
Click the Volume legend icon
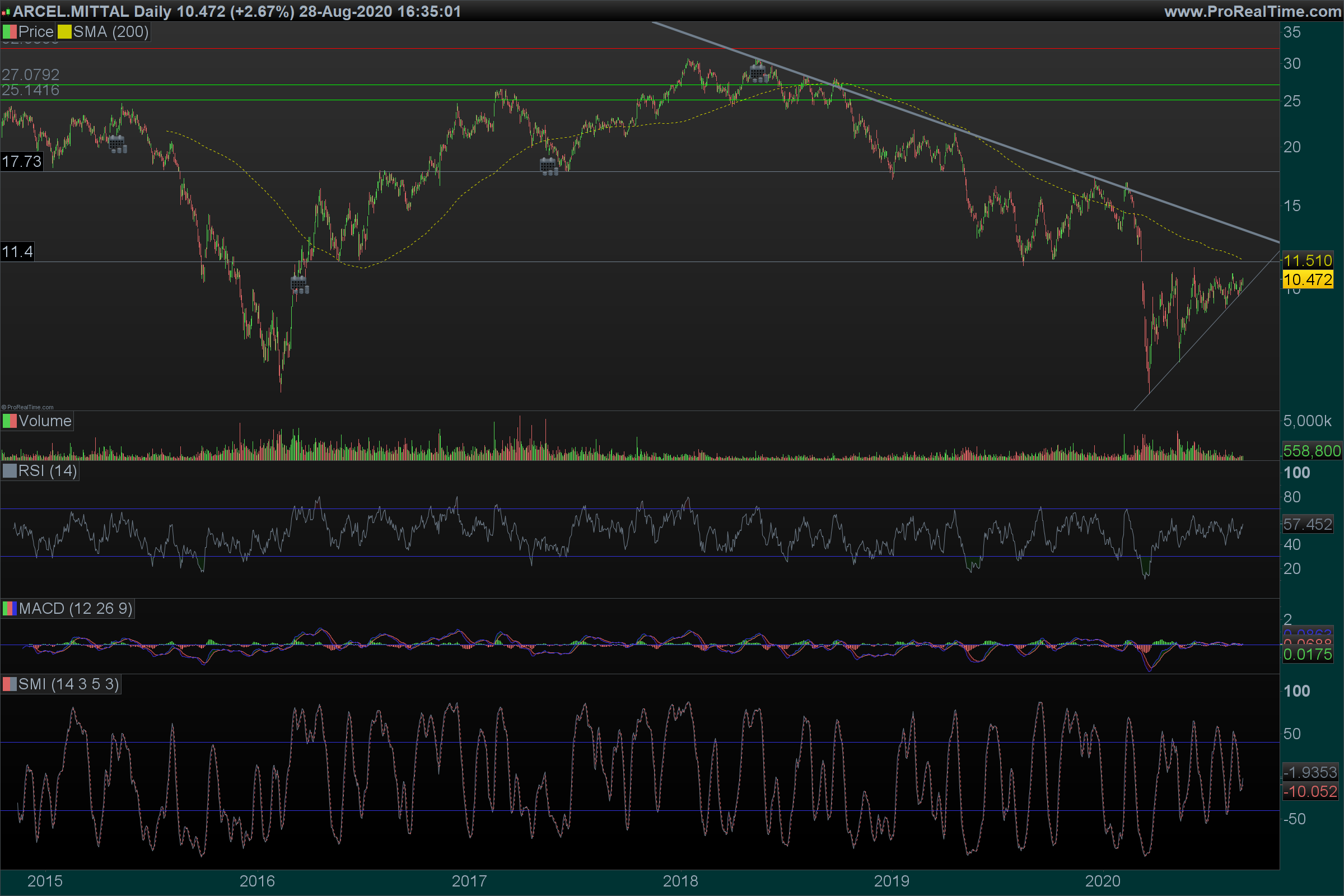pyautogui.click(x=9, y=421)
